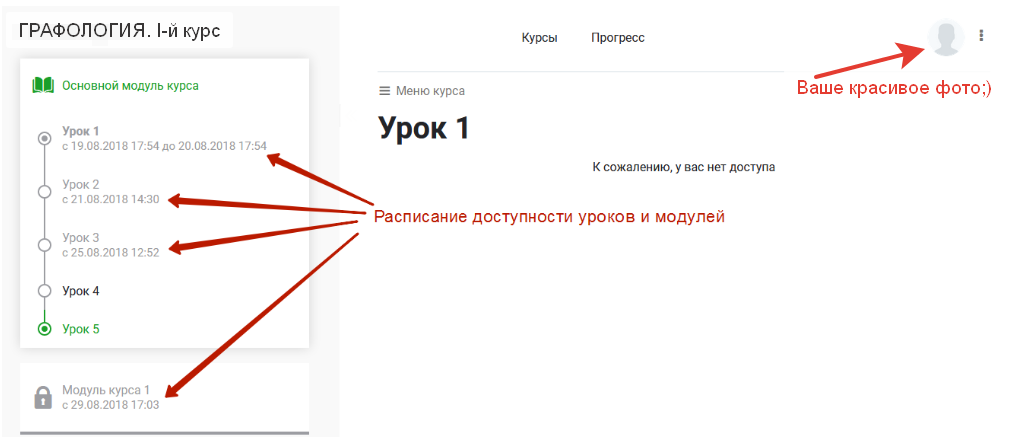Select the Урок 1 timeline radio marker
Screen dimensions: 1009x437
point(44,138)
